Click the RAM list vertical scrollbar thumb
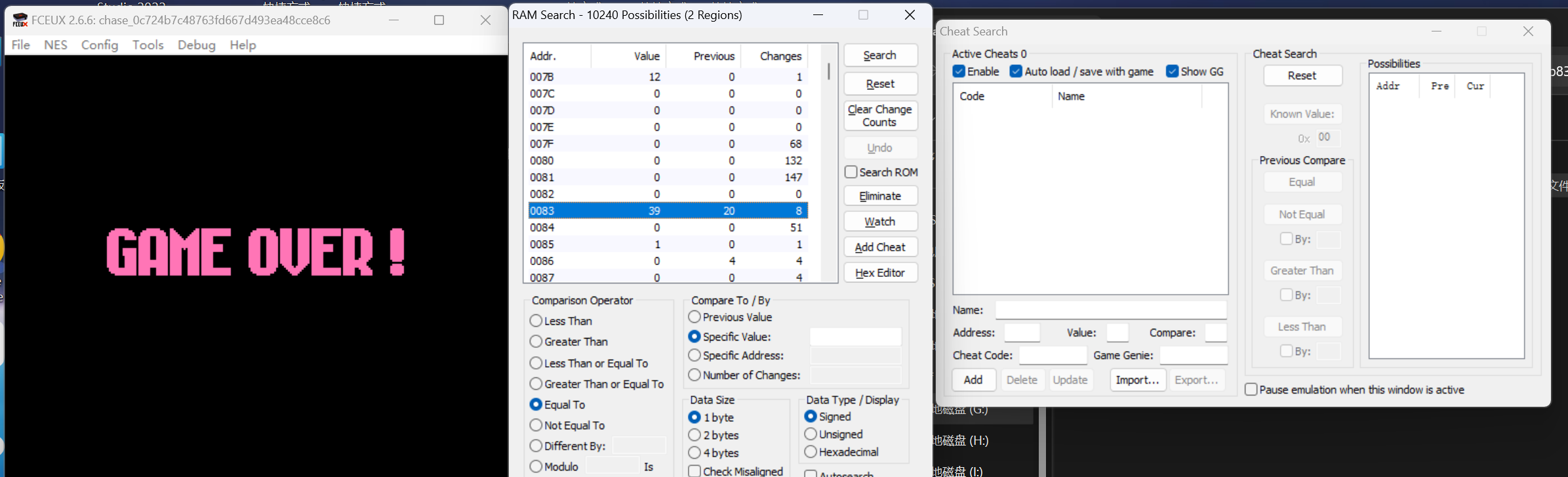The image size is (1568, 477). (x=829, y=71)
